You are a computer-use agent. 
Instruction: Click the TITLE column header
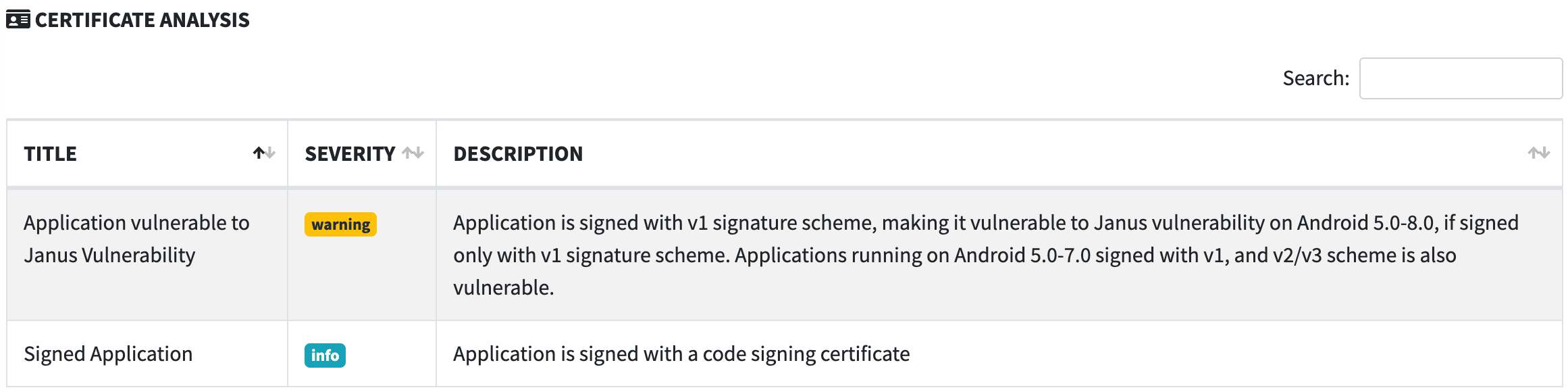tap(147, 153)
